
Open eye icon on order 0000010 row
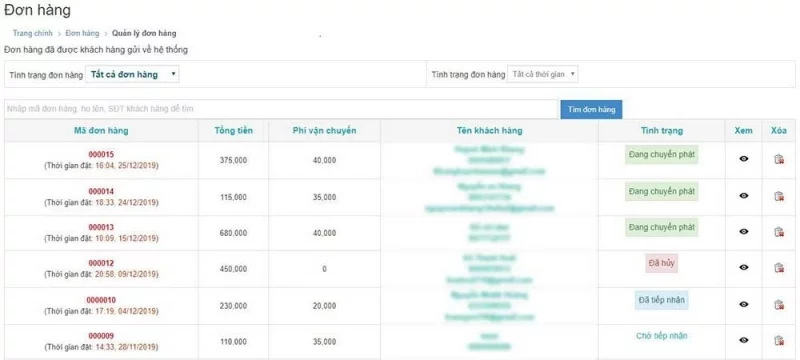click(x=743, y=304)
